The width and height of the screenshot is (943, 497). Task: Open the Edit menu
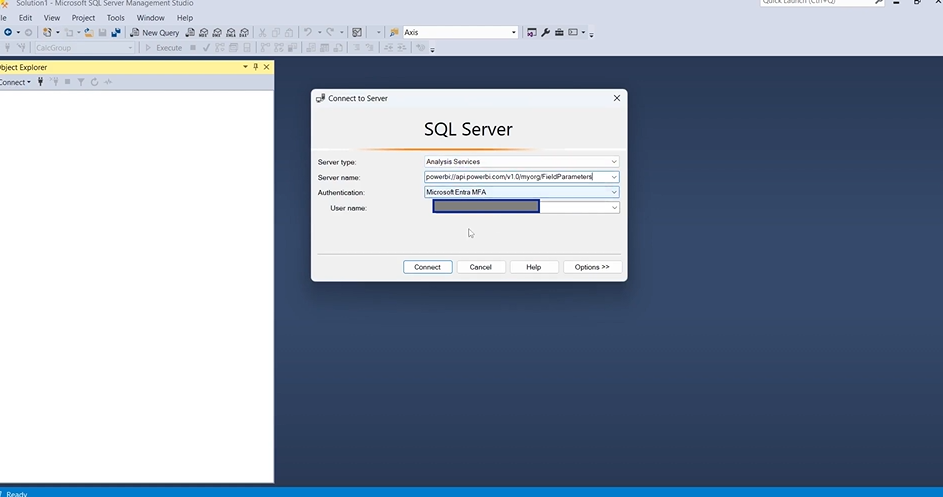[25, 17]
